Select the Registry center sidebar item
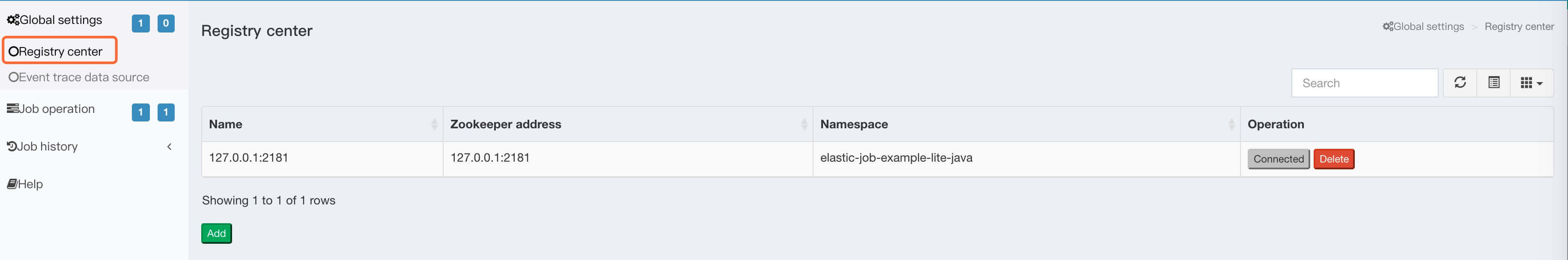 coord(60,52)
